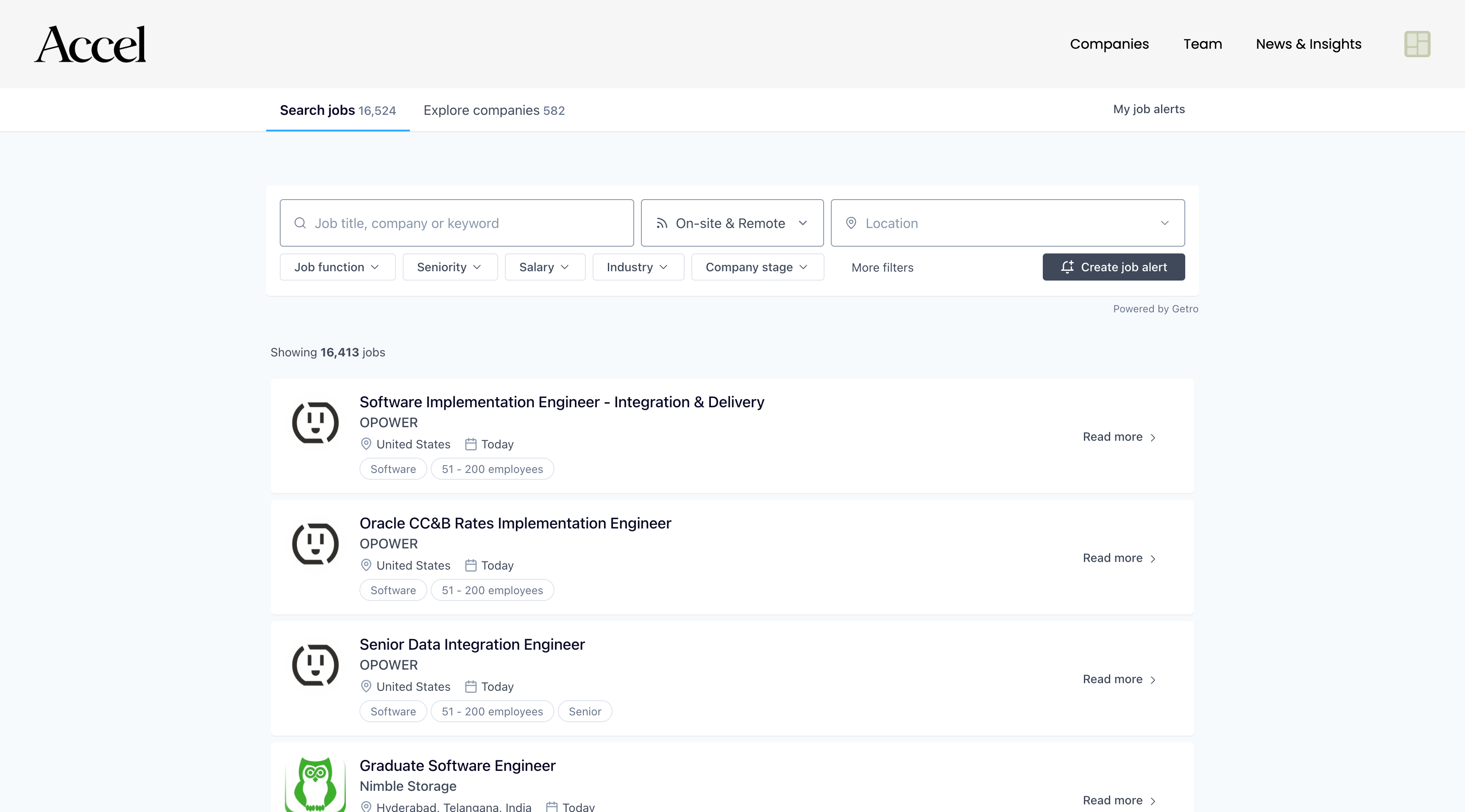Click 51 - 200 employees tag on Software Implementation Engineer job

[492, 469]
